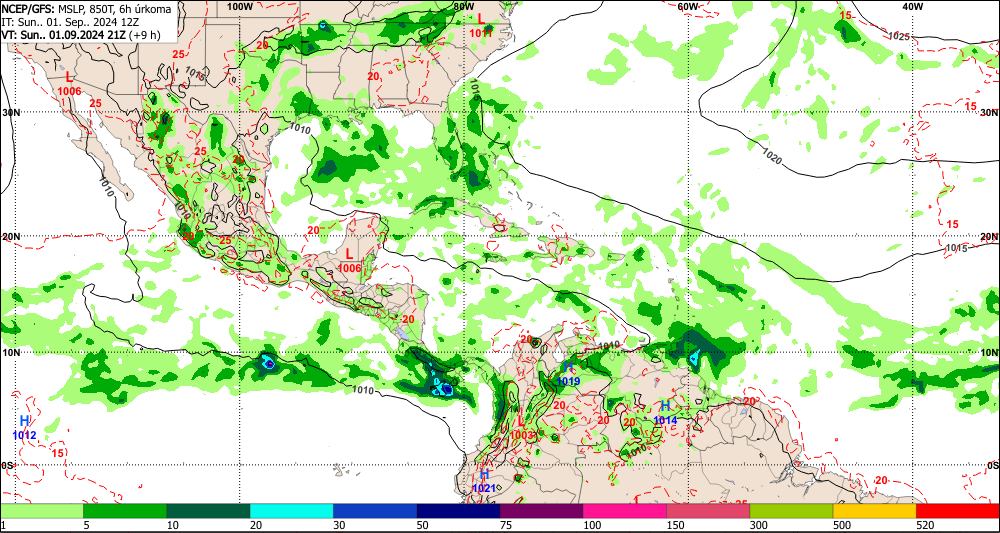Click the legend value "100"
Screen dimensions: 1000x533
pos(592,525)
